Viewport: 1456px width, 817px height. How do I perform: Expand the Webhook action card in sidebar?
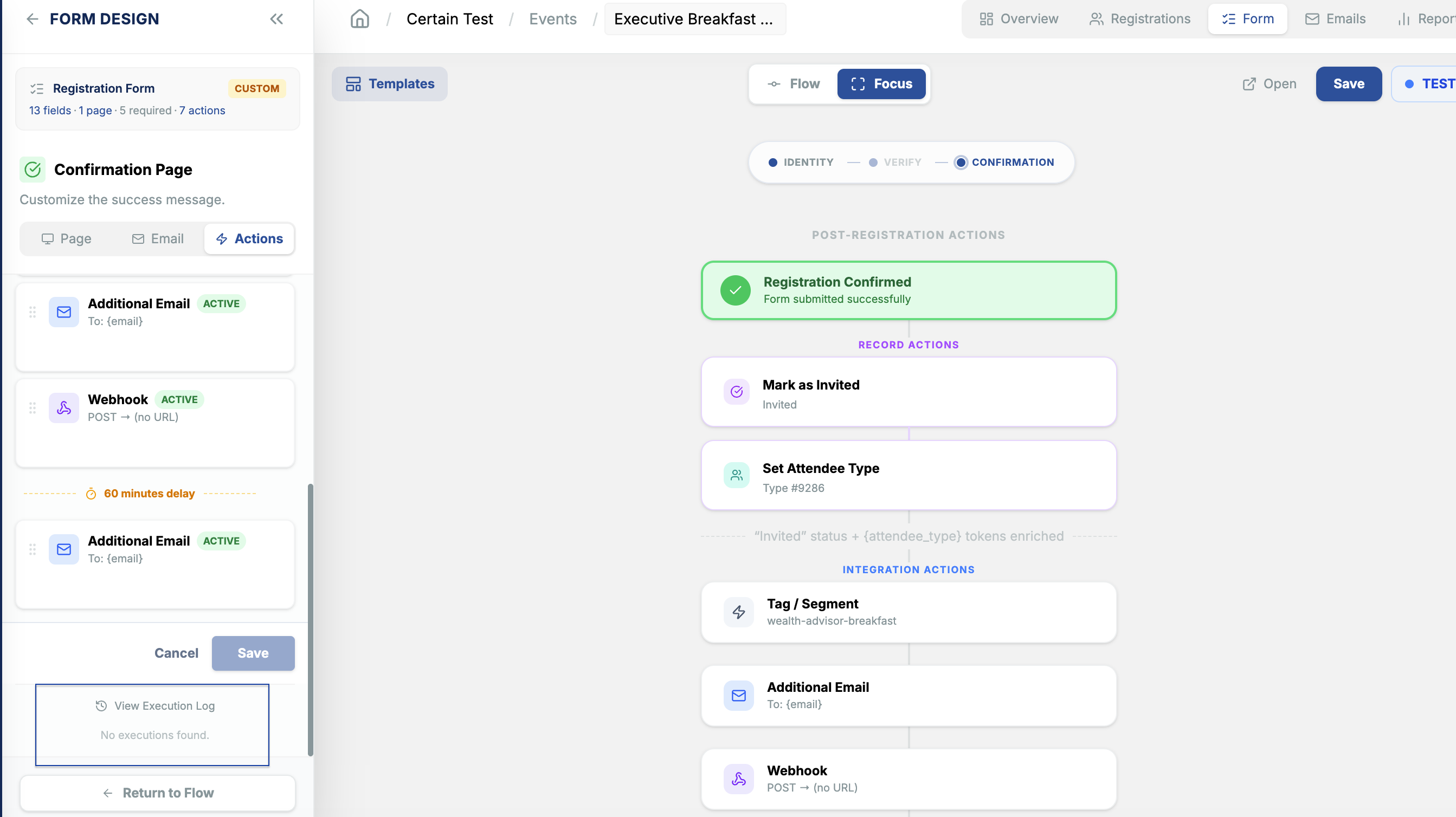155,423
